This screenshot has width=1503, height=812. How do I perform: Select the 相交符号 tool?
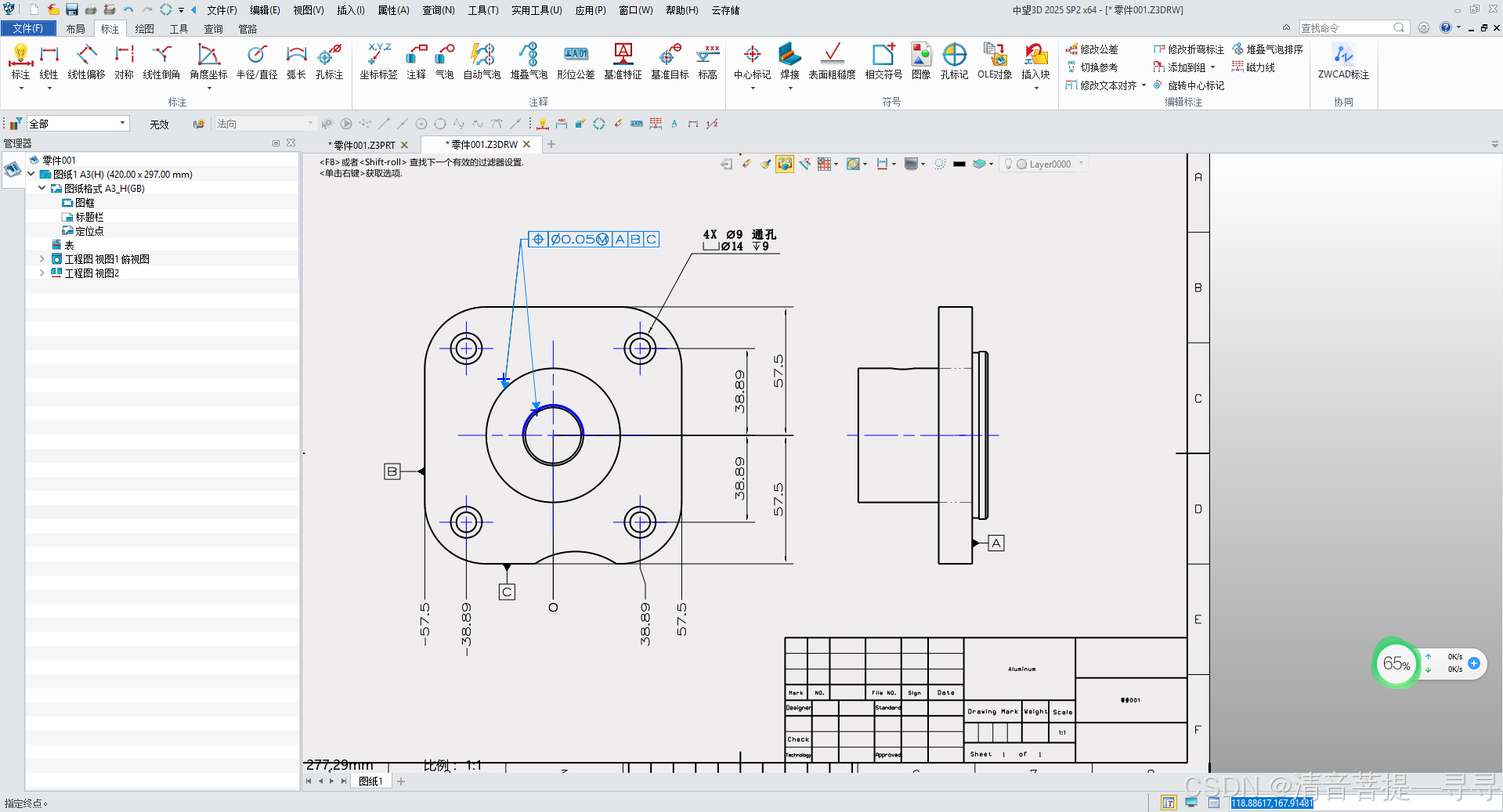tap(883, 61)
